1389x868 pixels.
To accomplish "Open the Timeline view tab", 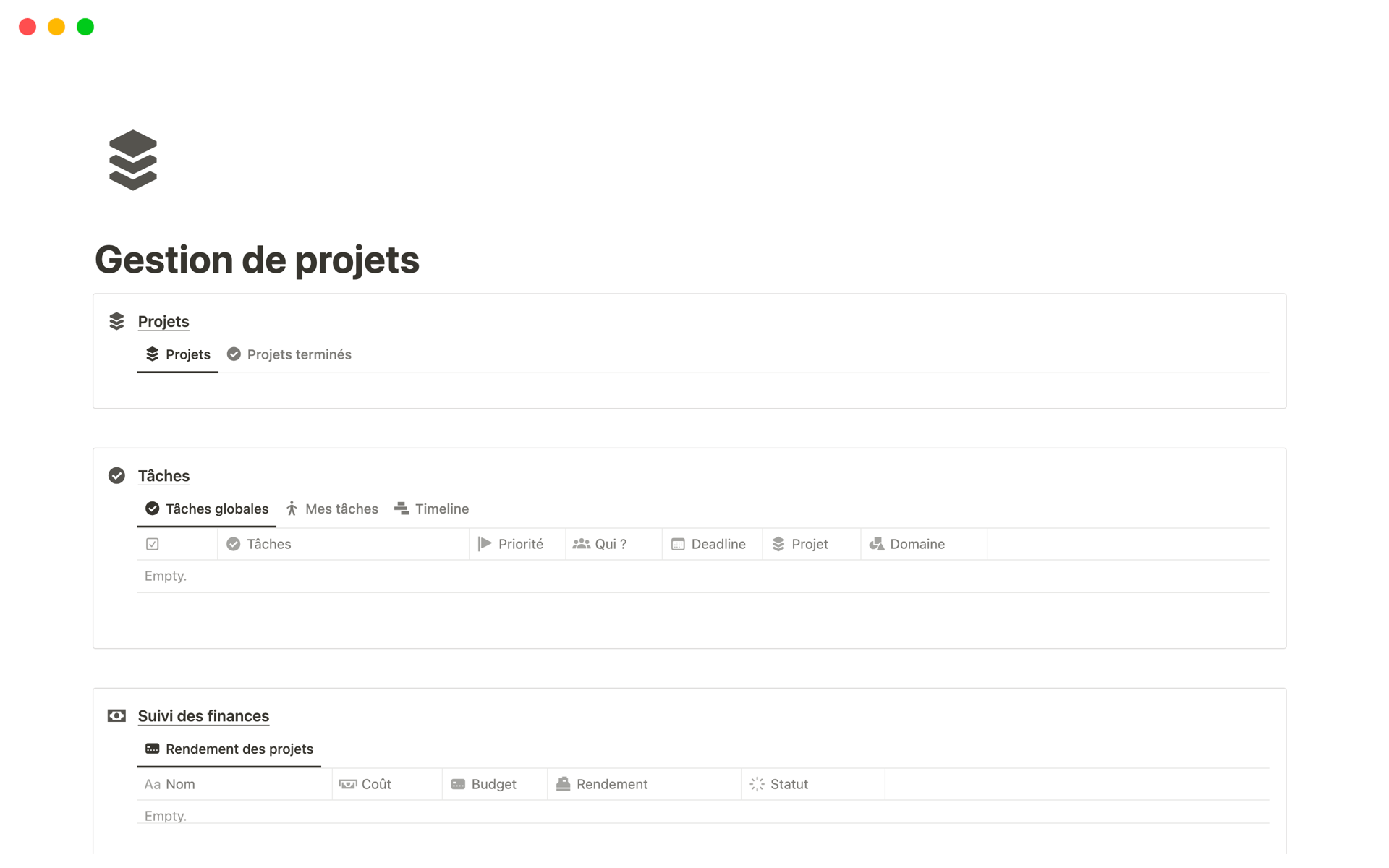I will (432, 509).
